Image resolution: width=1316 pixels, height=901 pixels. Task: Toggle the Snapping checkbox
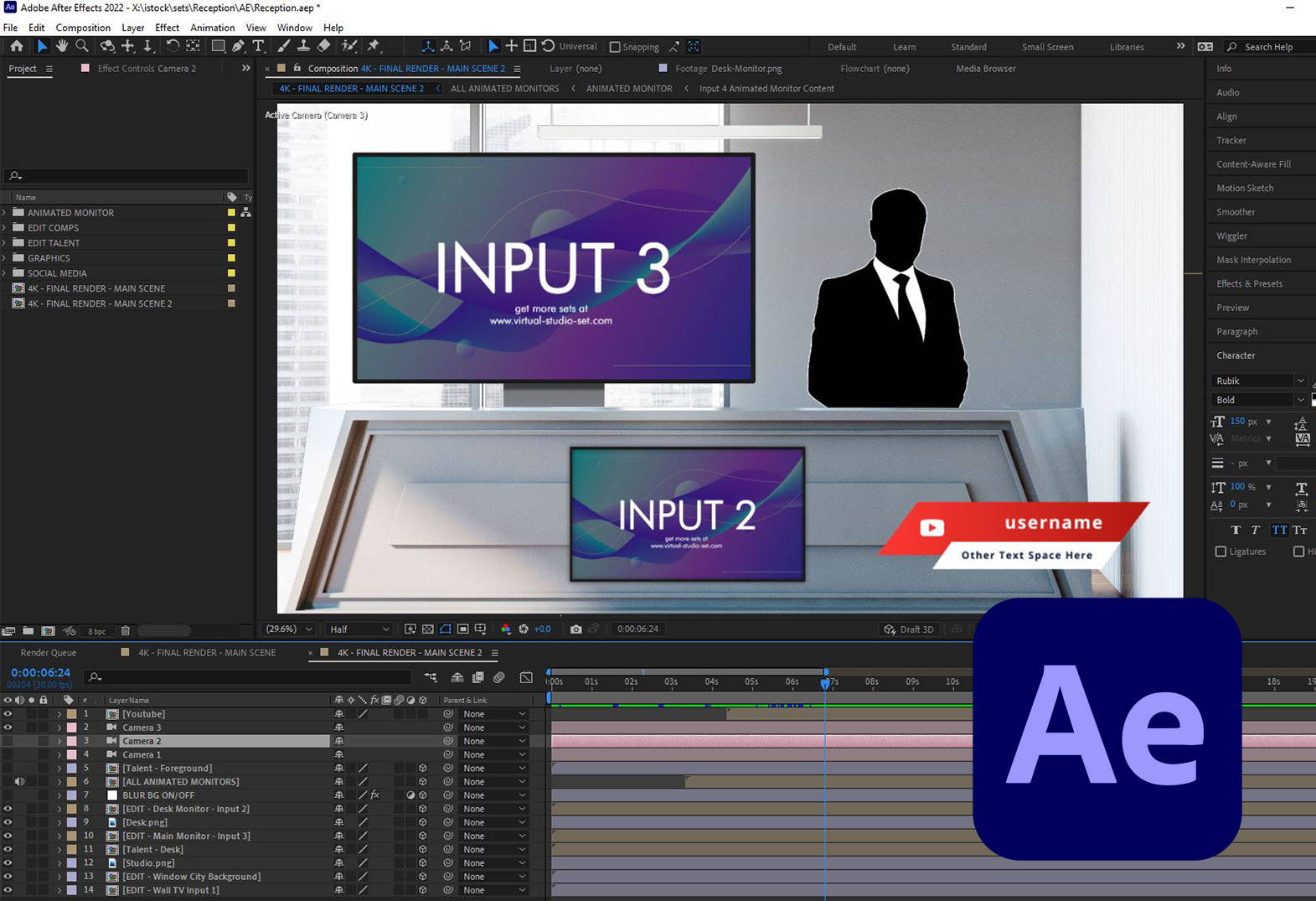click(x=615, y=47)
